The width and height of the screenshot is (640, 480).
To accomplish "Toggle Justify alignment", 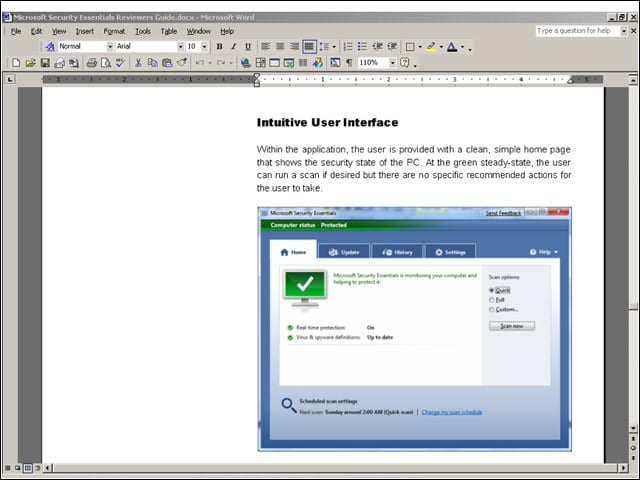I will 309,47.
